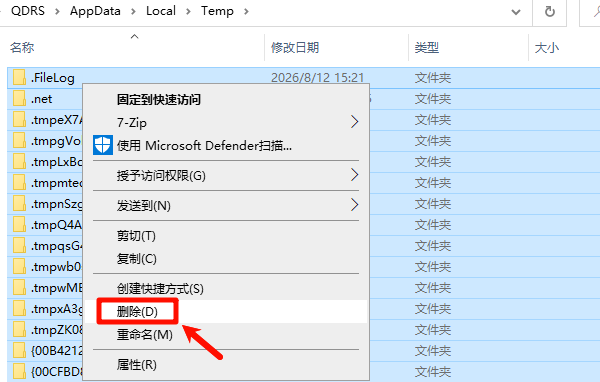Image resolution: width=600 pixels, height=382 pixels.
Task: Click folder icon of .tmpnSz row
Action: tap(19, 203)
